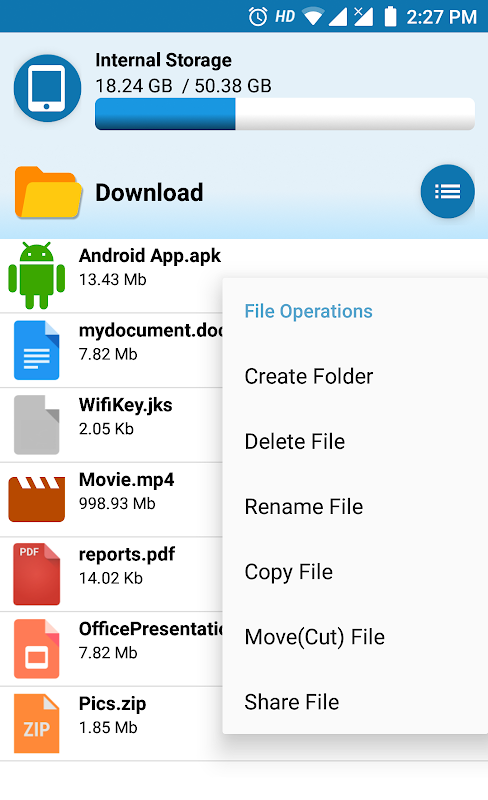The height and width of the screenshot is (800, 488).
Task: Click the 13.43 Mb size label
Action: [x=113, y=280]
